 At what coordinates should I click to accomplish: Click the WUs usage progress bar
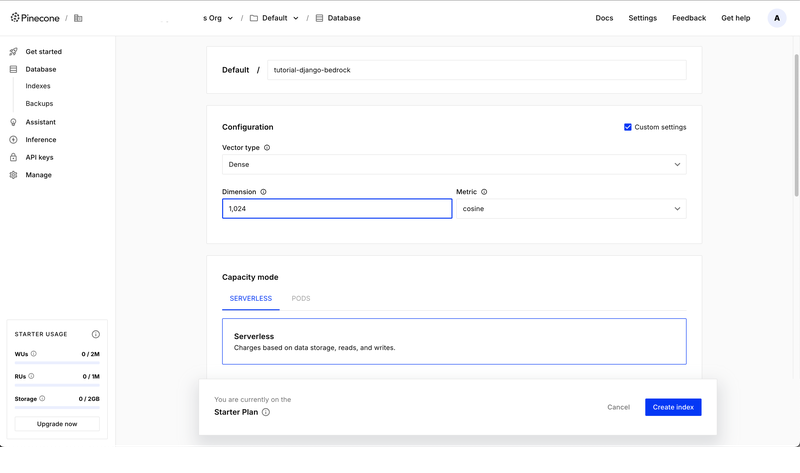click(57, 363)
